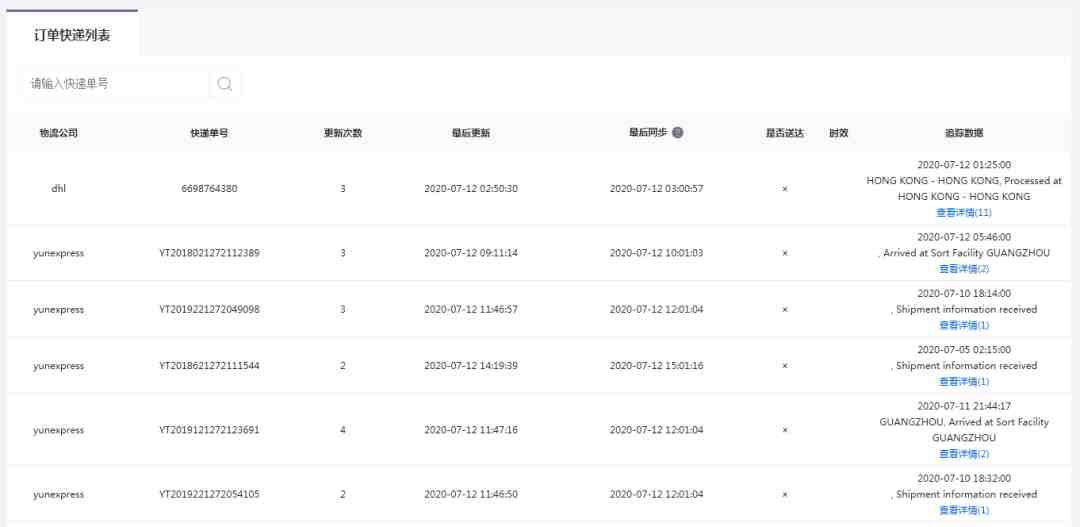The image size is (1080, 527).
Task: Click the search magnifier icon
Action: coord(225,84)
